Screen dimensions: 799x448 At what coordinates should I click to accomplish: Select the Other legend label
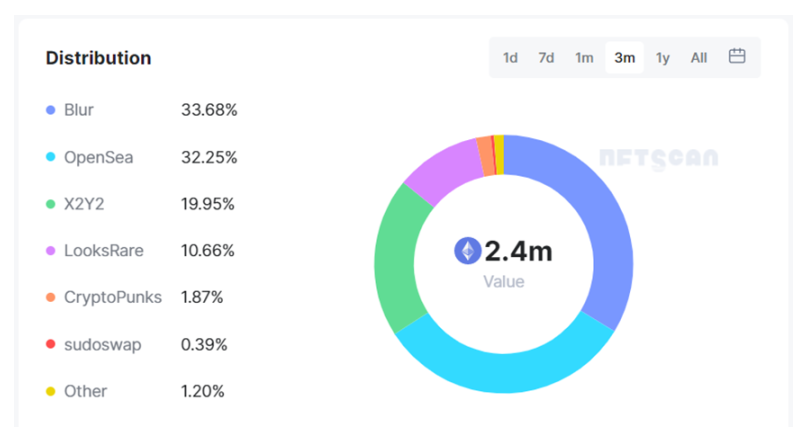pos(85,391)
